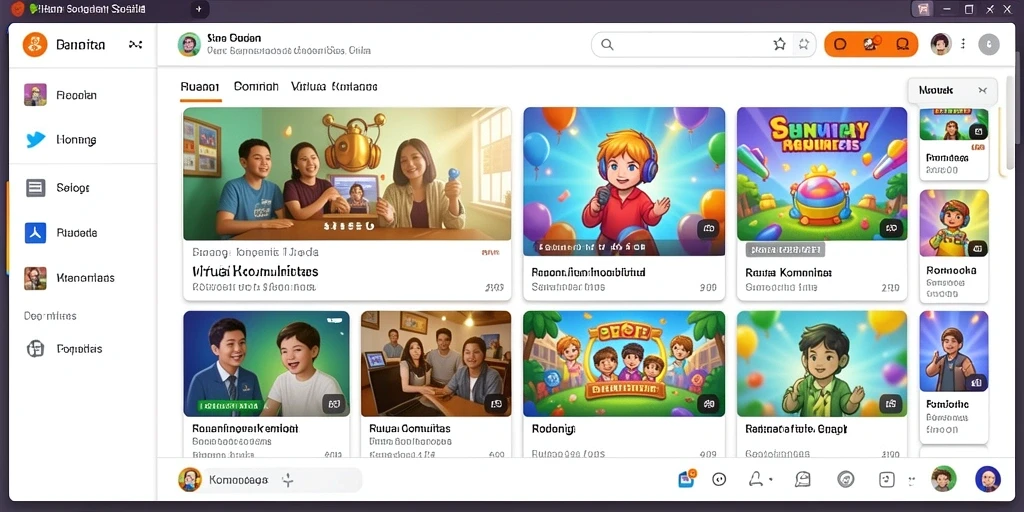1024x512 pixels.
Task: Click the green-background avatar in bottom bar
Action: click(x=944, y=479)
